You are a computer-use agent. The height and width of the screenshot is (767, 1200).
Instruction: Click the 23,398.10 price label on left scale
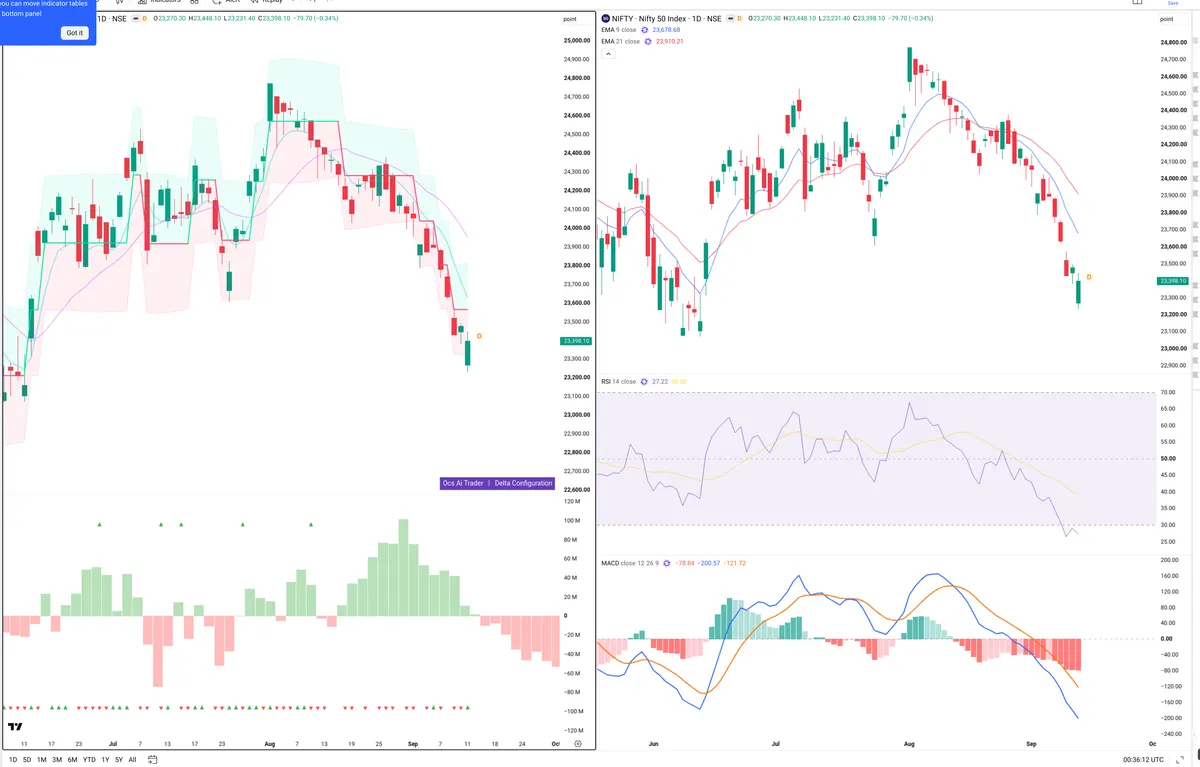pos(576,341)
